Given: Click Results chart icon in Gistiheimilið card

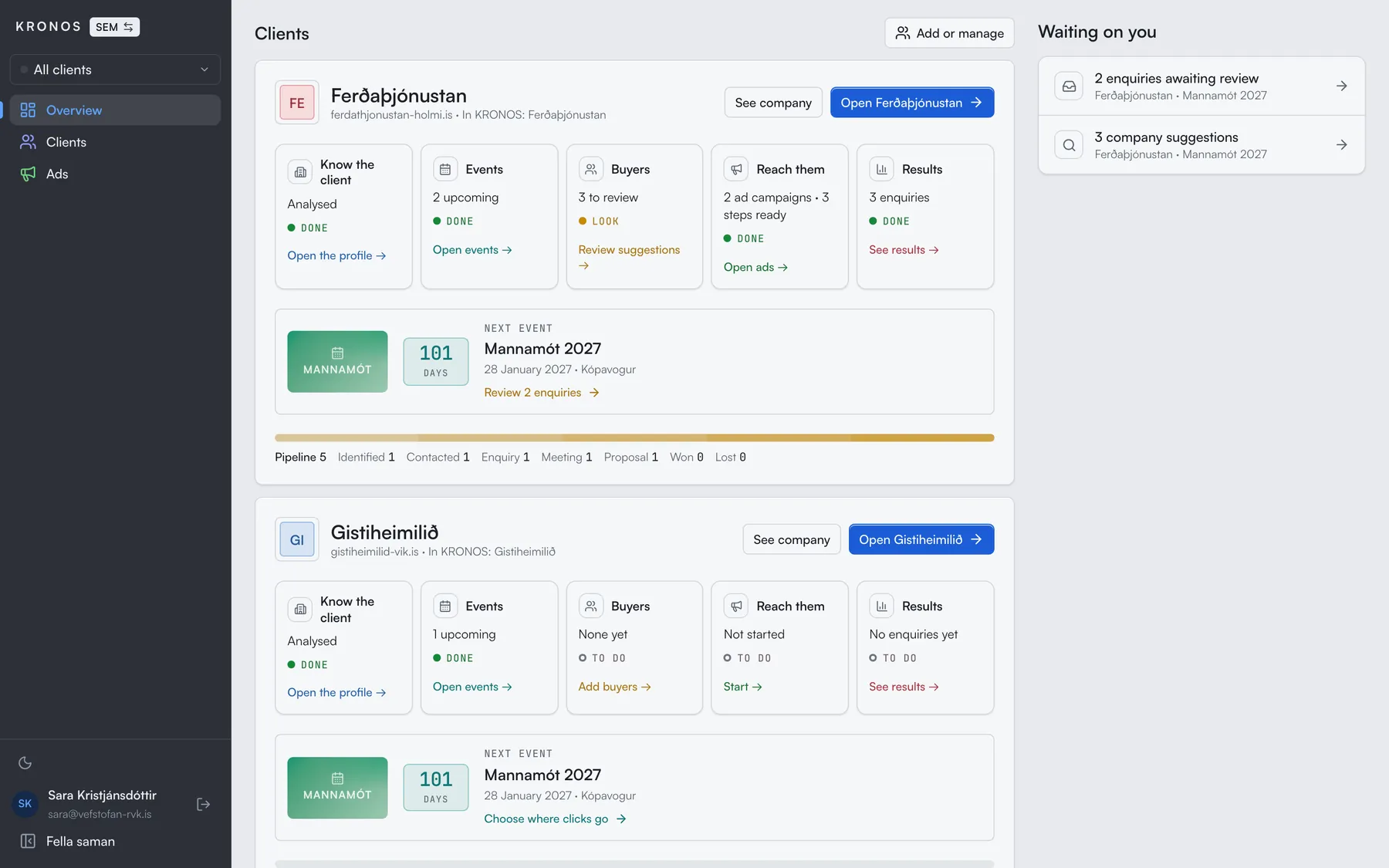Looking at the screenshot, I should [x=882, y=606].
